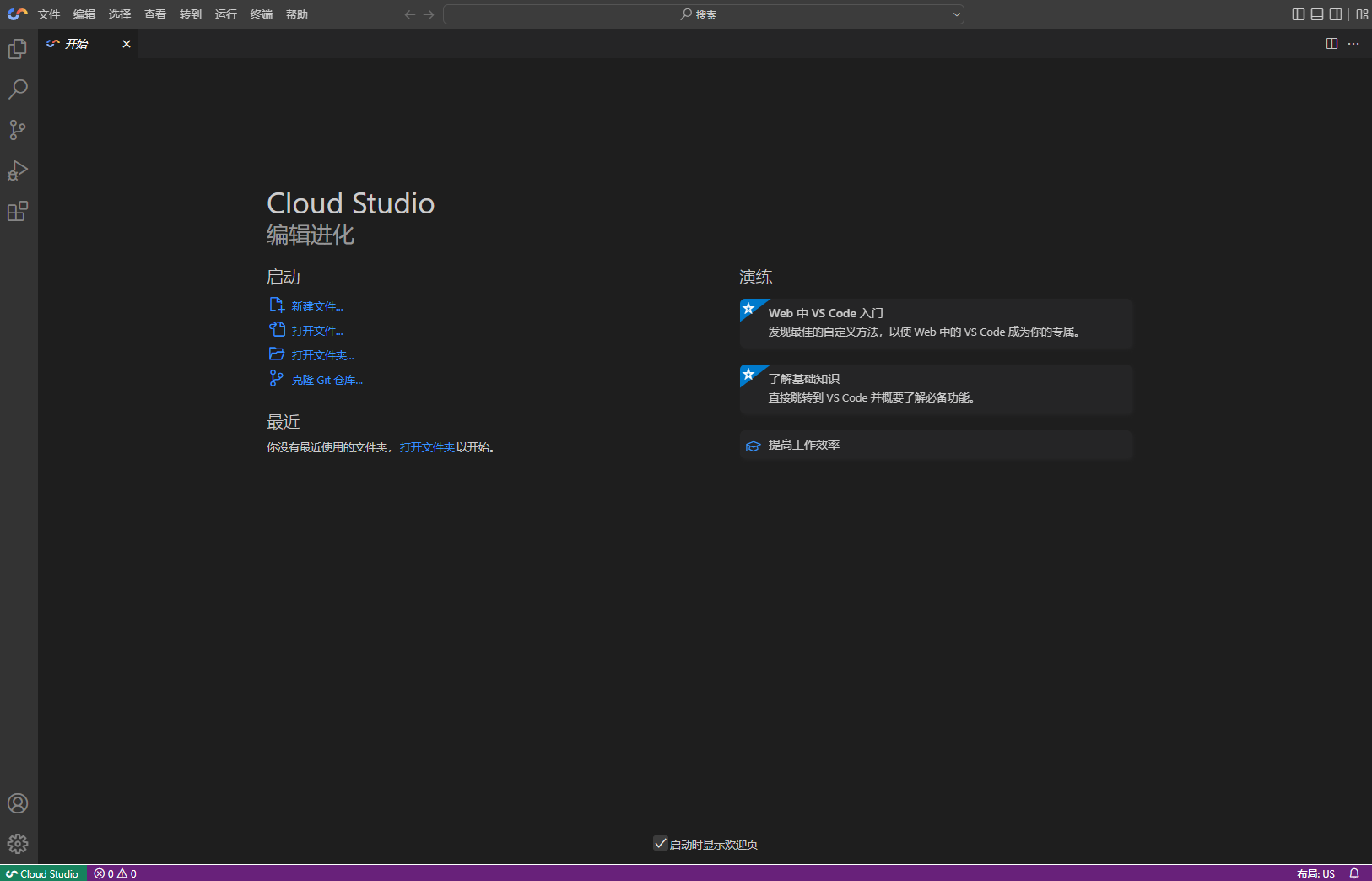Click the Cloud Studio remote indicator

(42, 873)
